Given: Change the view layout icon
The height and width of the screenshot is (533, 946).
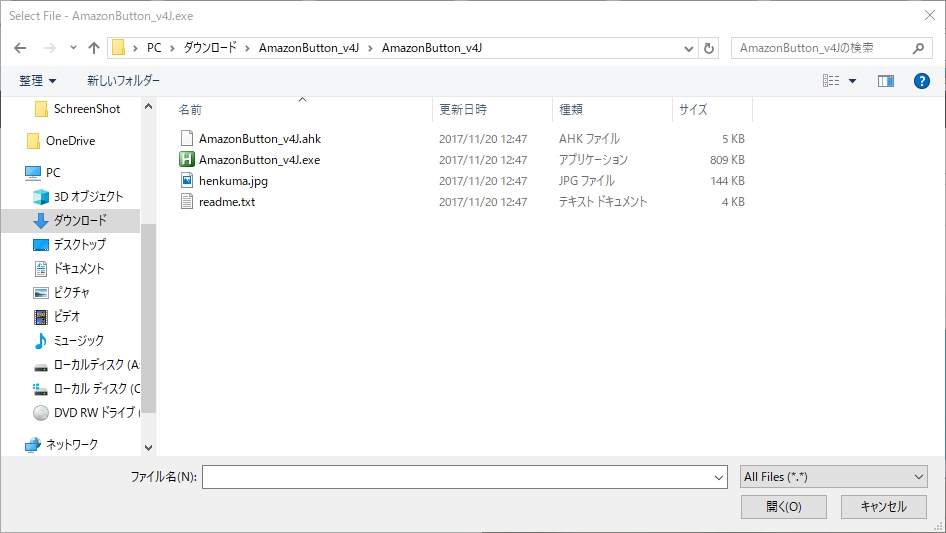Looking at the screenshot, I should pos(831,80).
